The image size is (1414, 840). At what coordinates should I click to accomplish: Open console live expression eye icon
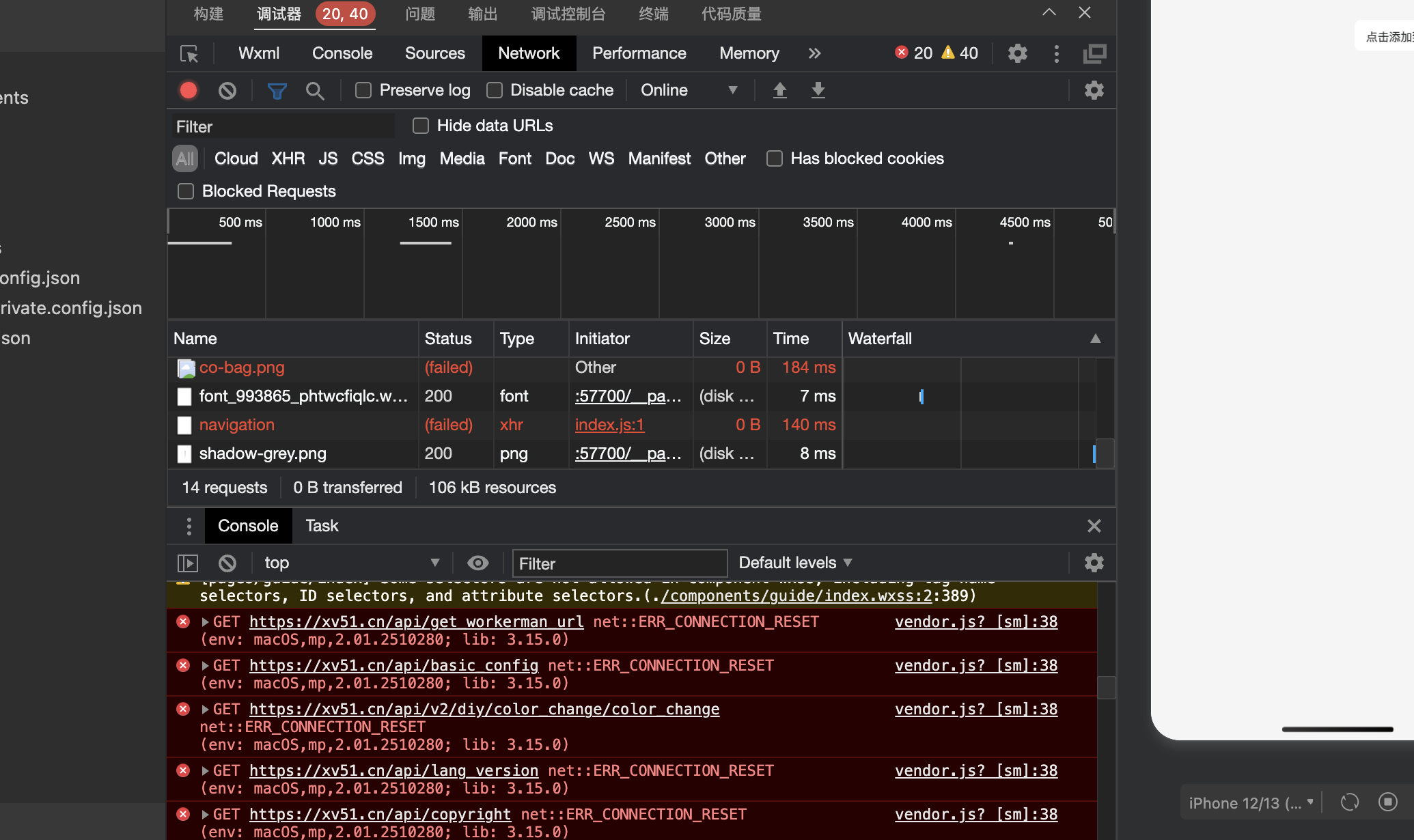477,563
